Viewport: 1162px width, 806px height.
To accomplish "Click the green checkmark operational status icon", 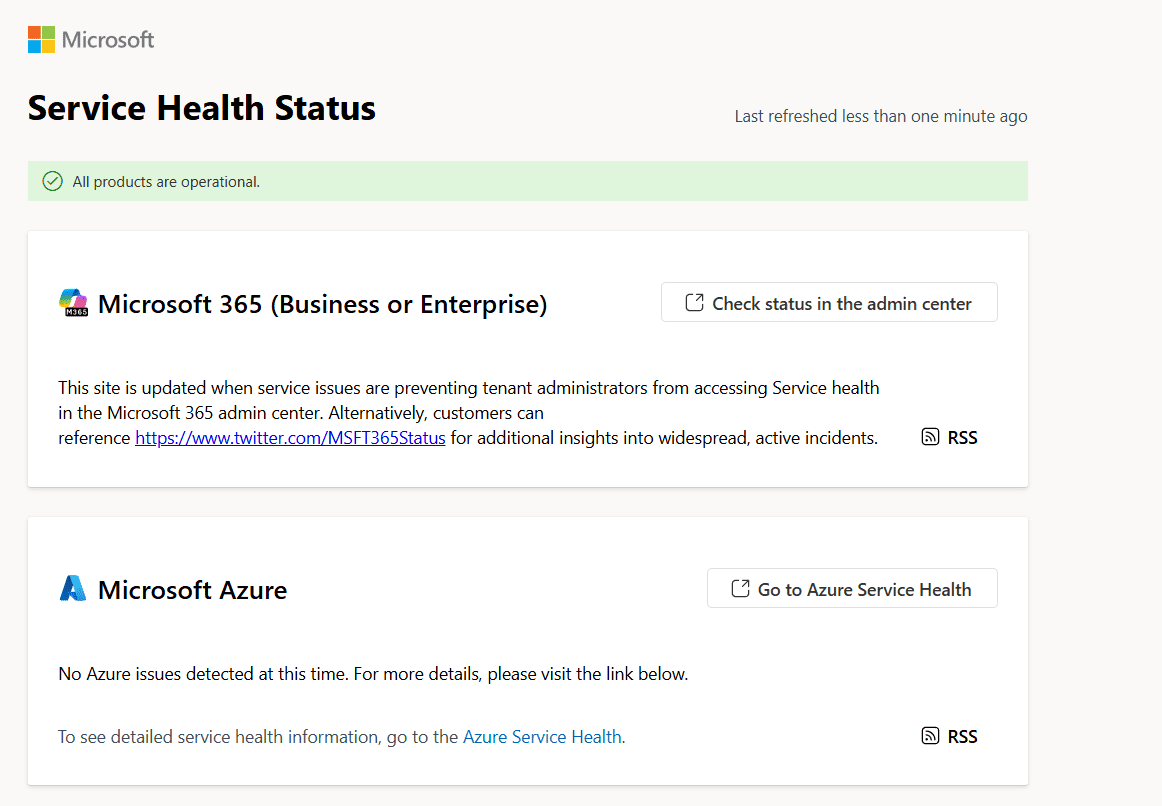I will [52, 181].
